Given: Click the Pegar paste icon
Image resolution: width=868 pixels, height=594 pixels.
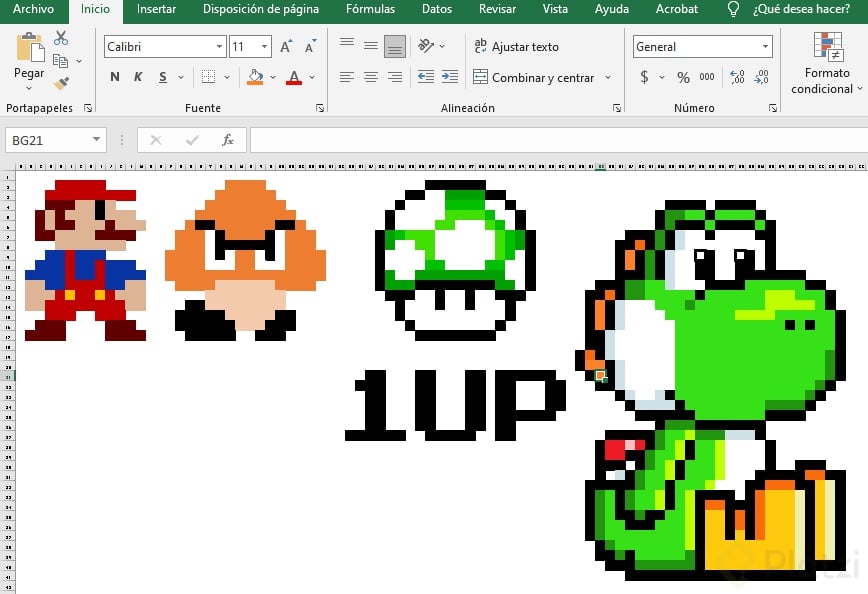Looking at the screenshot, I should point(30,47).
